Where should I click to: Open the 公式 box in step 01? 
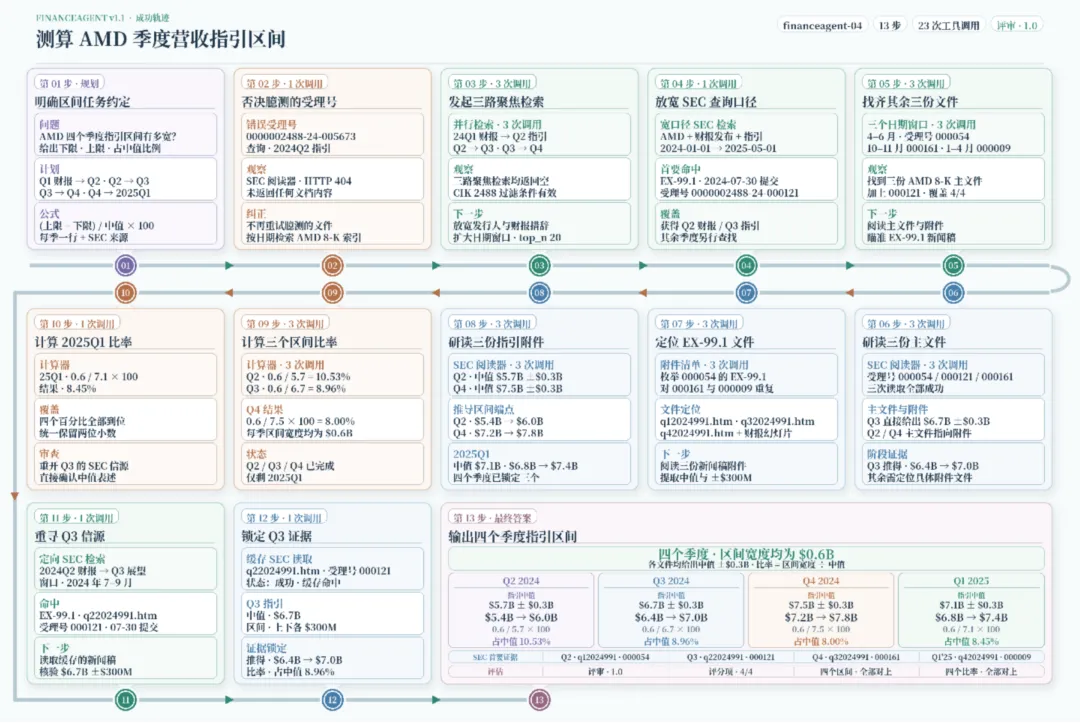click(125, 224)
